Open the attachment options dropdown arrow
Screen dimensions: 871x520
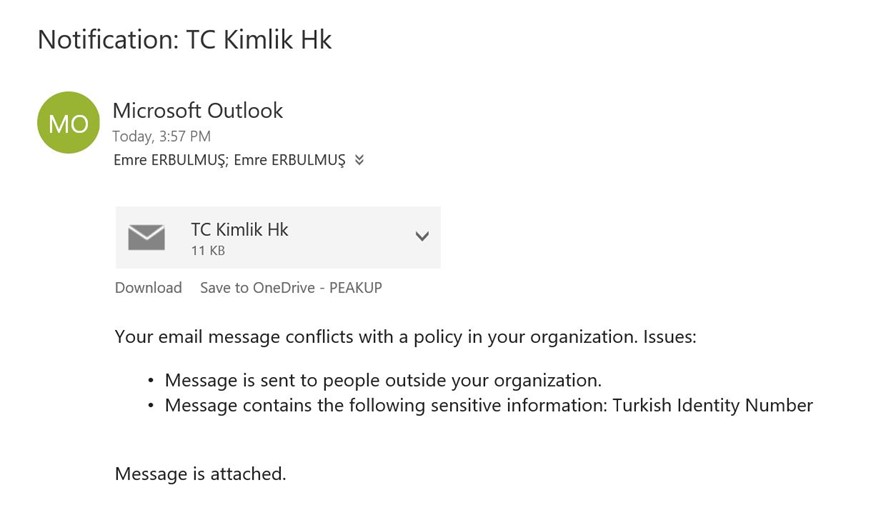[422, 237]
